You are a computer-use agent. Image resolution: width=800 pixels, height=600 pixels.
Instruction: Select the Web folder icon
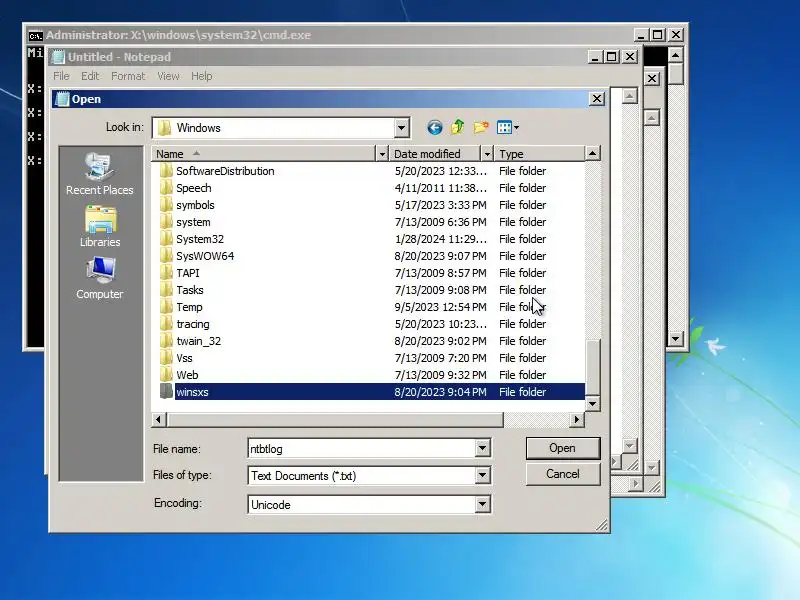pyautogui.click(x=166, y=375)
